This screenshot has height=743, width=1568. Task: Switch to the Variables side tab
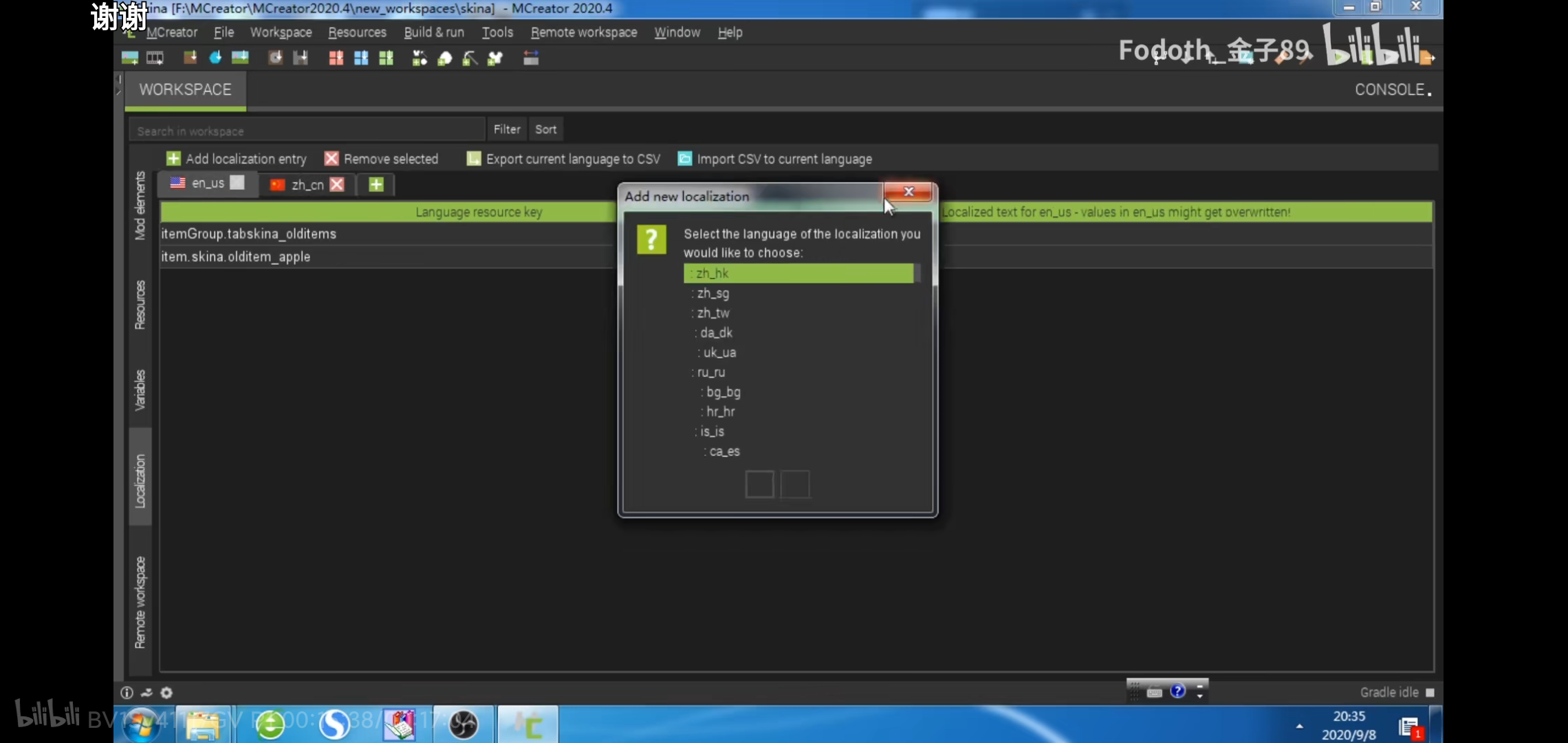click(x=140, y=390)
